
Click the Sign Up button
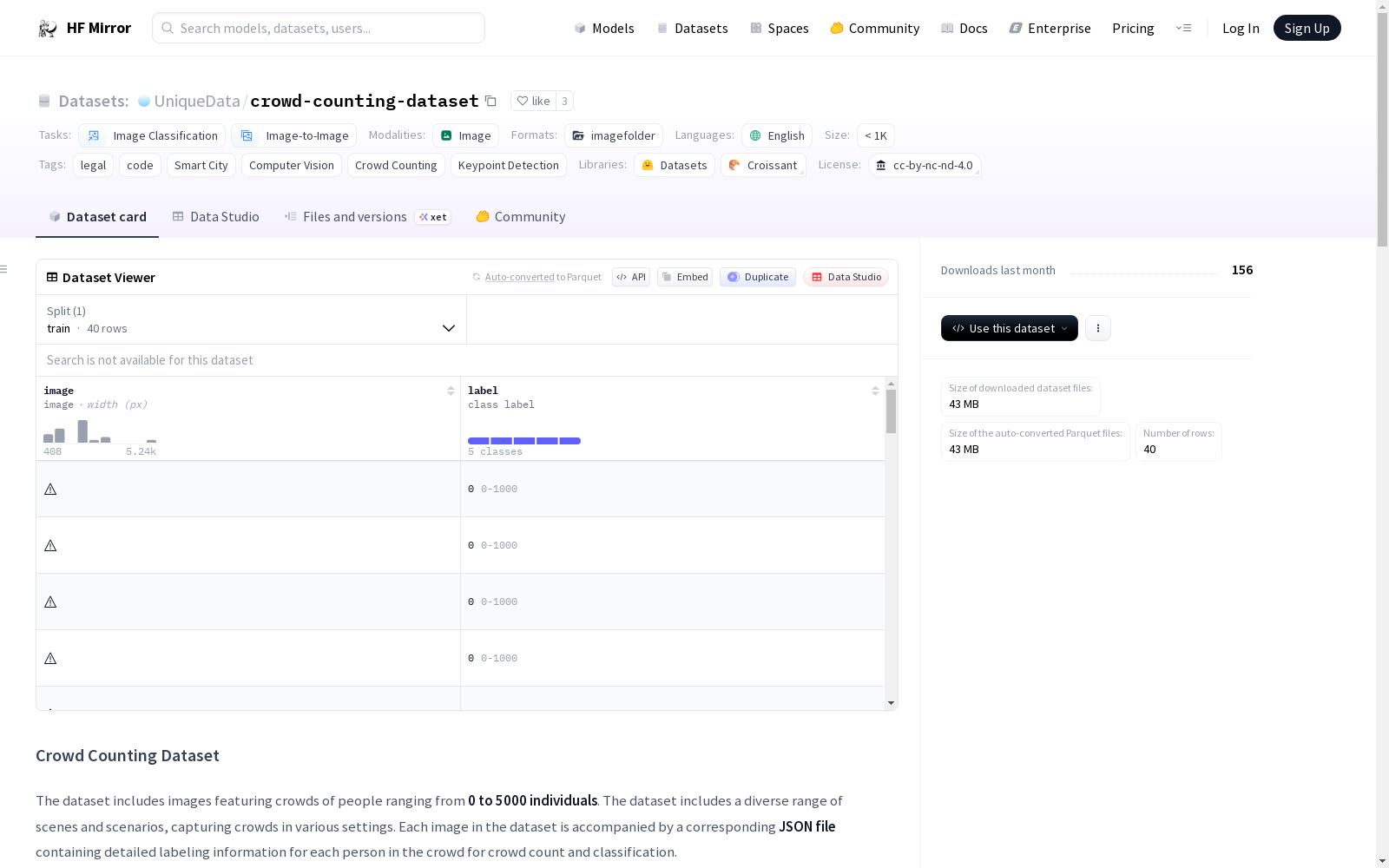[x=1307, y=28]
